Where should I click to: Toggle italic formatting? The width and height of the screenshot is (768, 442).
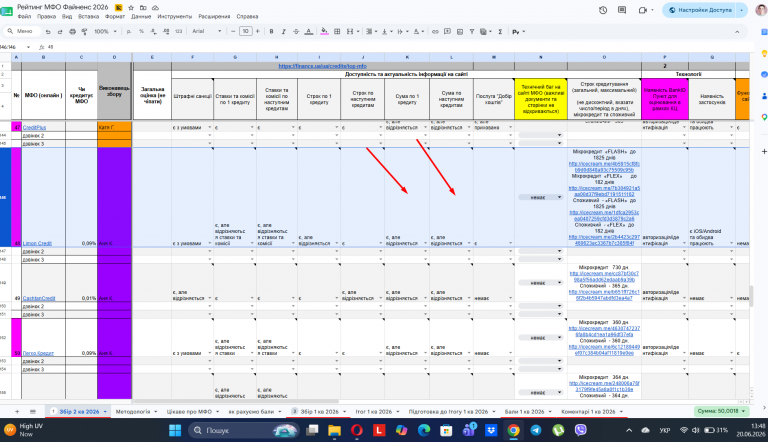pos(284,31)
